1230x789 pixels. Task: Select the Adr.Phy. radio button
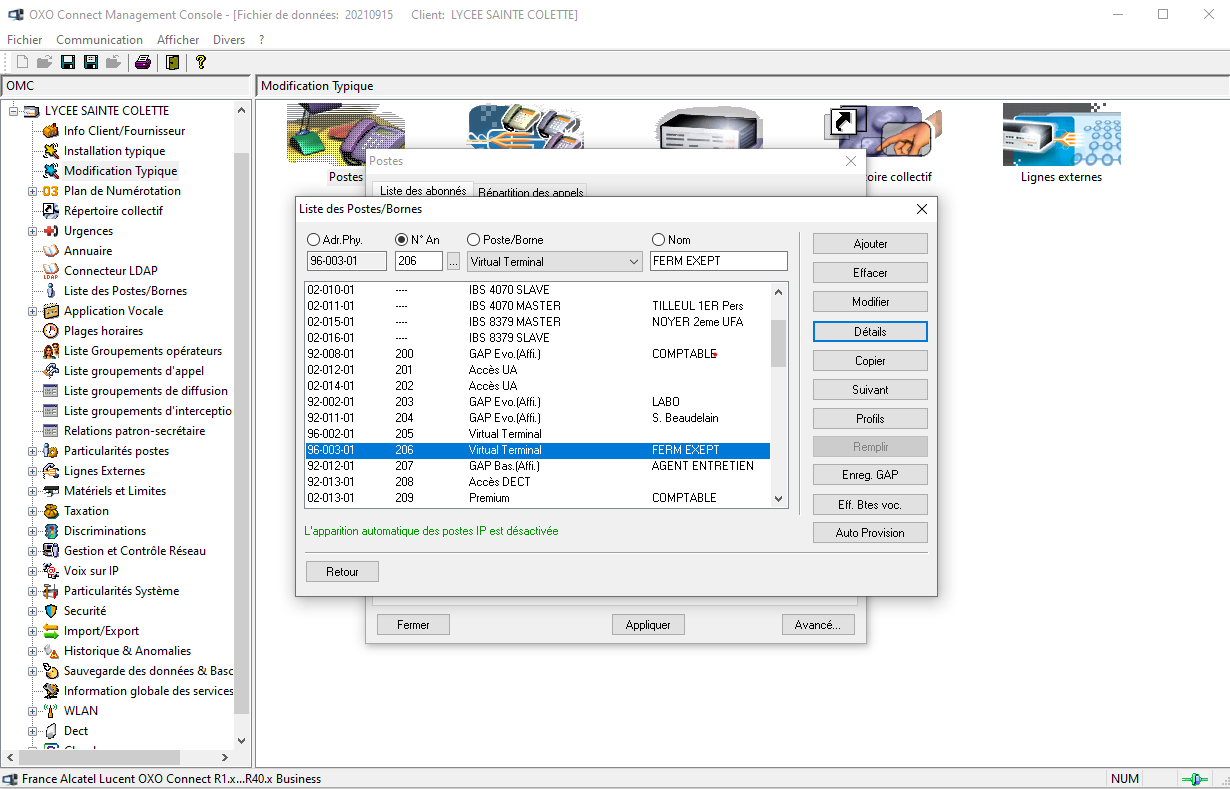314,240
